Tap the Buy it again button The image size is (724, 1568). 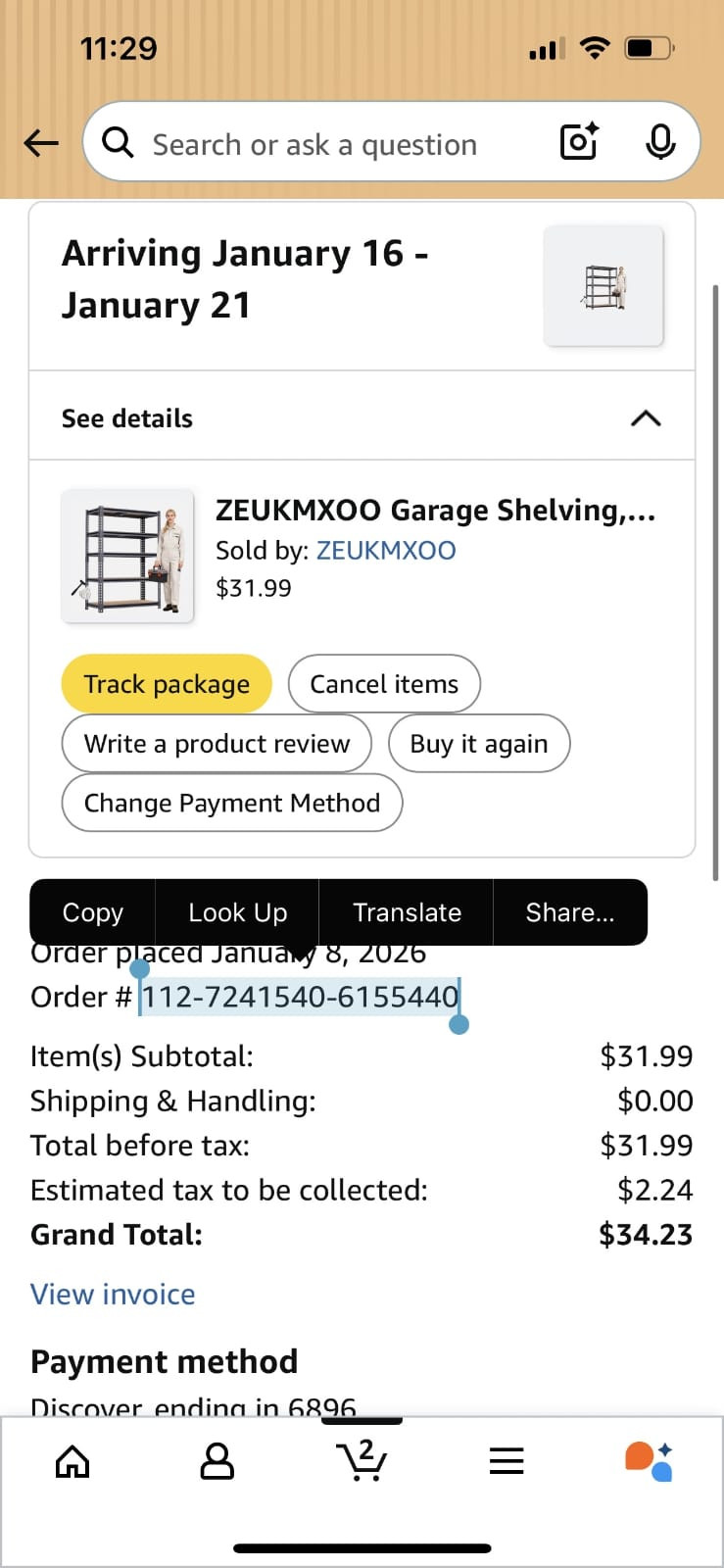point(478,744)
